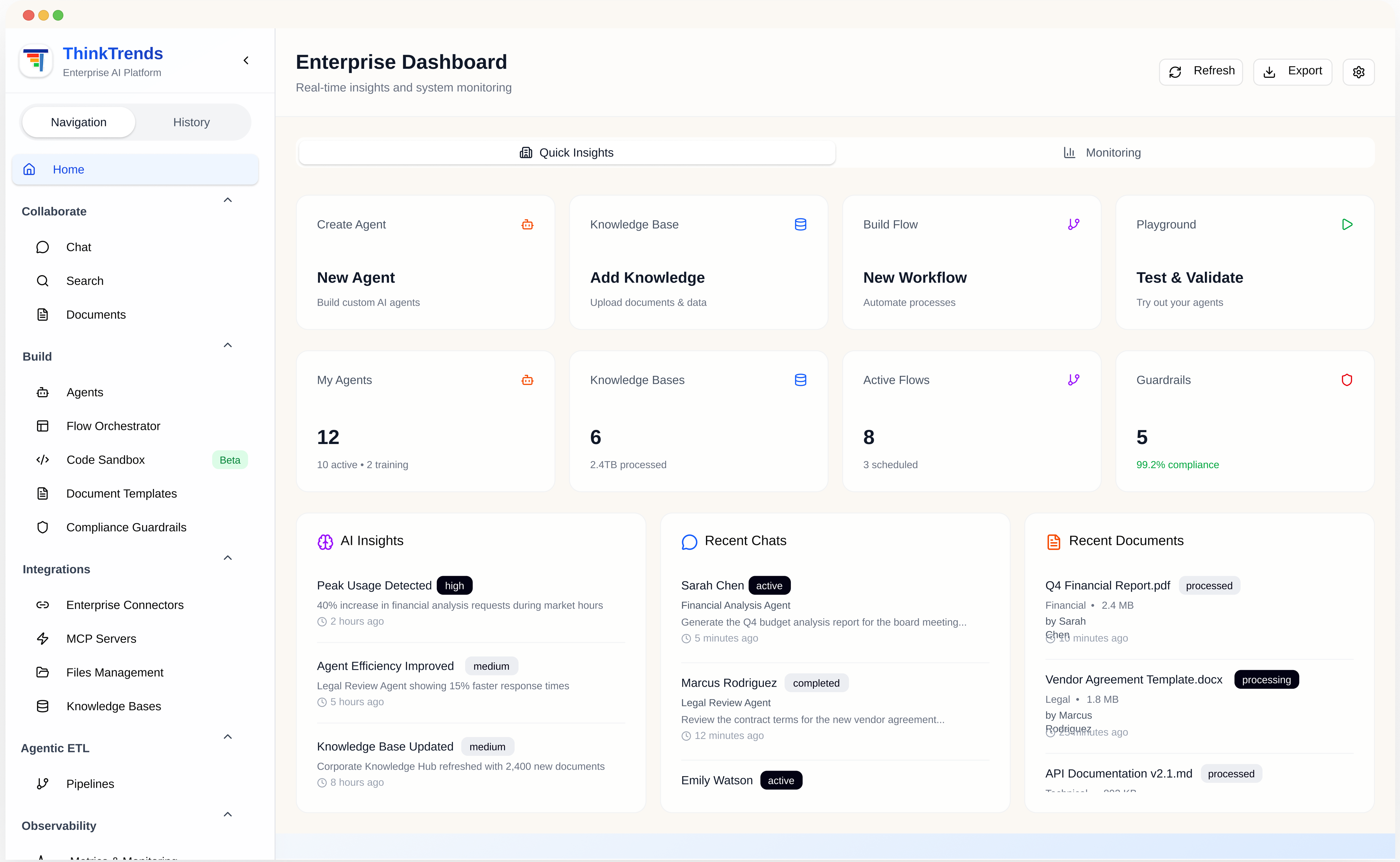
Task: Collapse sidebar with the left chevron
Action: click(246, 60)
